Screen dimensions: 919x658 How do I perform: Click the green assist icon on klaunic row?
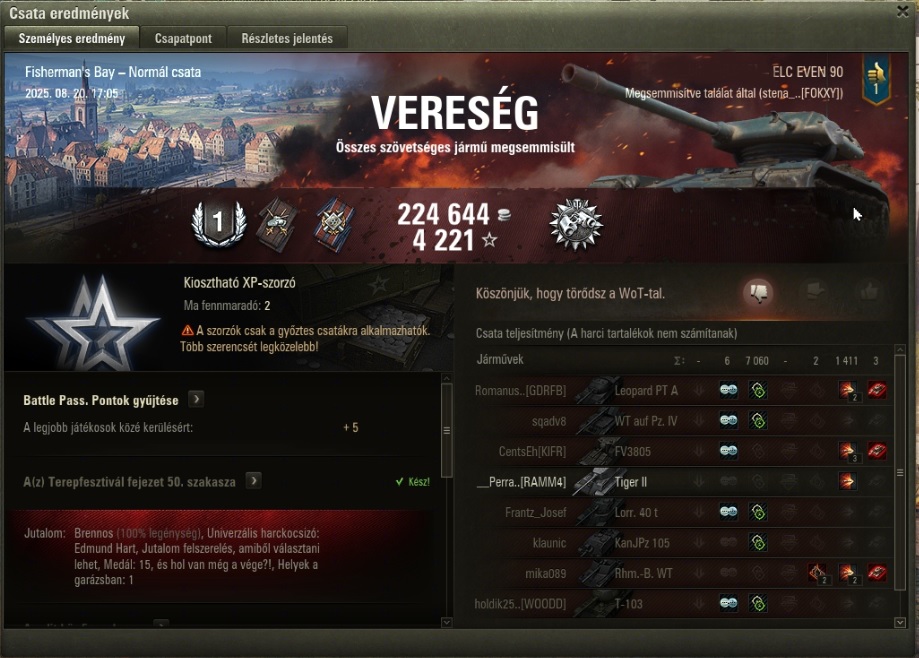point(758,543)
